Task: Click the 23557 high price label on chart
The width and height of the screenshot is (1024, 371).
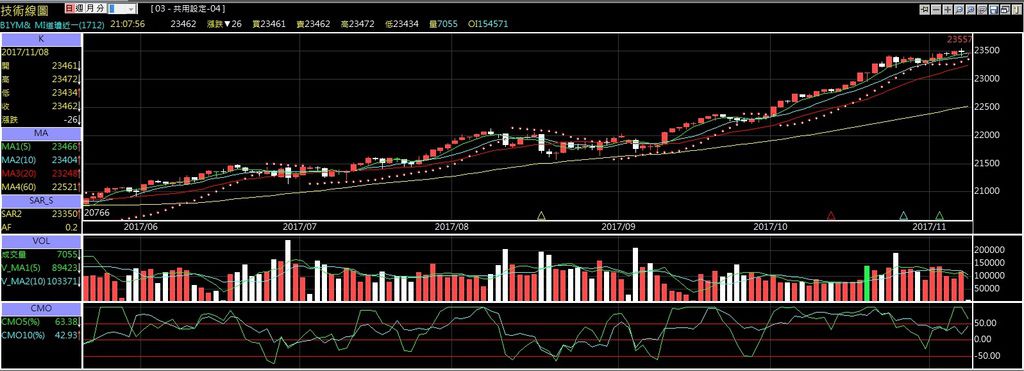Action: [959, 40]
